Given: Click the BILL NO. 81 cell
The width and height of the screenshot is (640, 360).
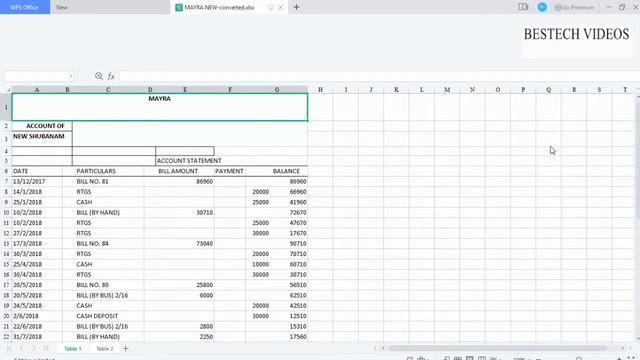Looking at the screenshot, I should (x=103, y=181).
